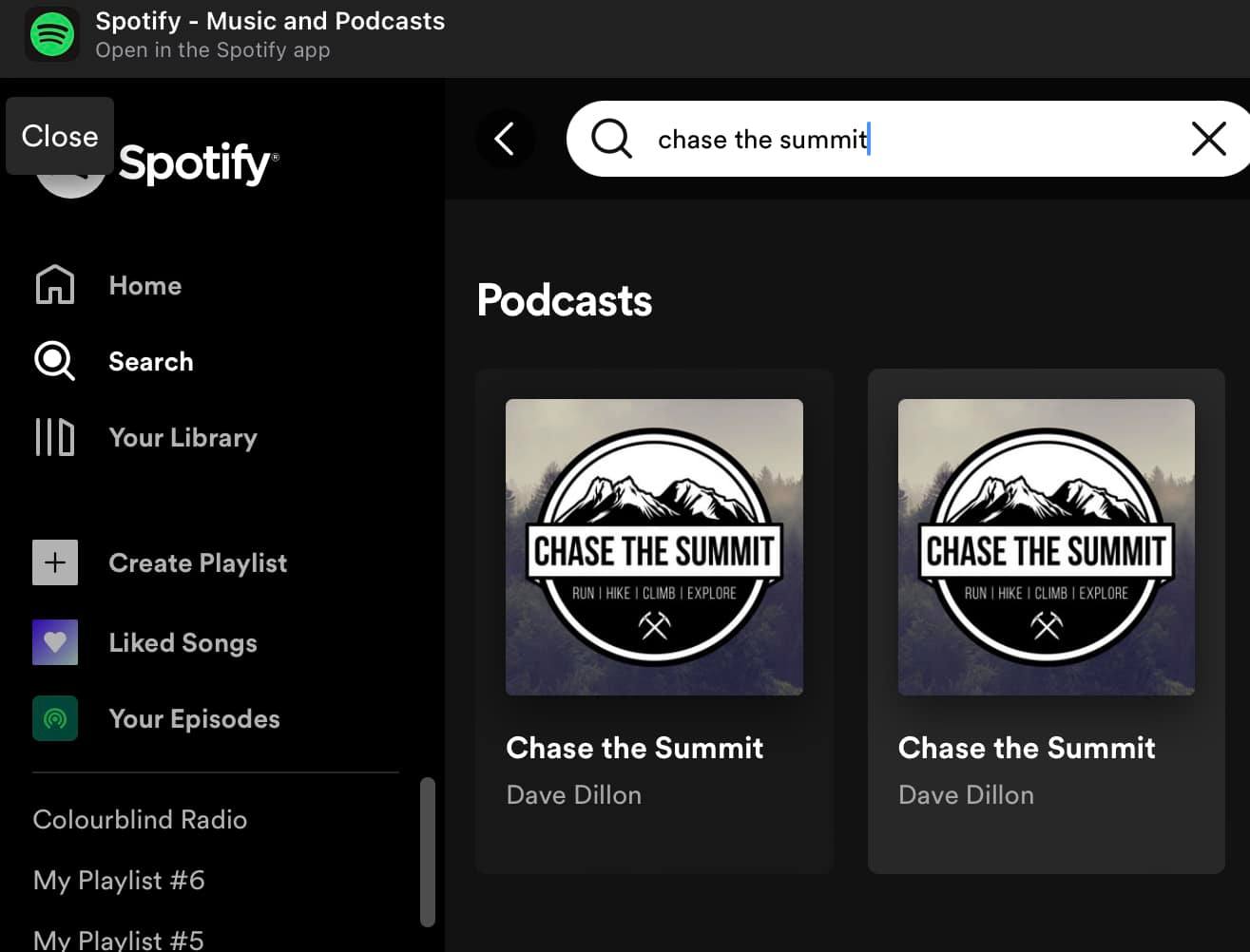Click the Liked Songs heart icon
1250x952 pixels.
pyautogui.click(x=55, y=642)
